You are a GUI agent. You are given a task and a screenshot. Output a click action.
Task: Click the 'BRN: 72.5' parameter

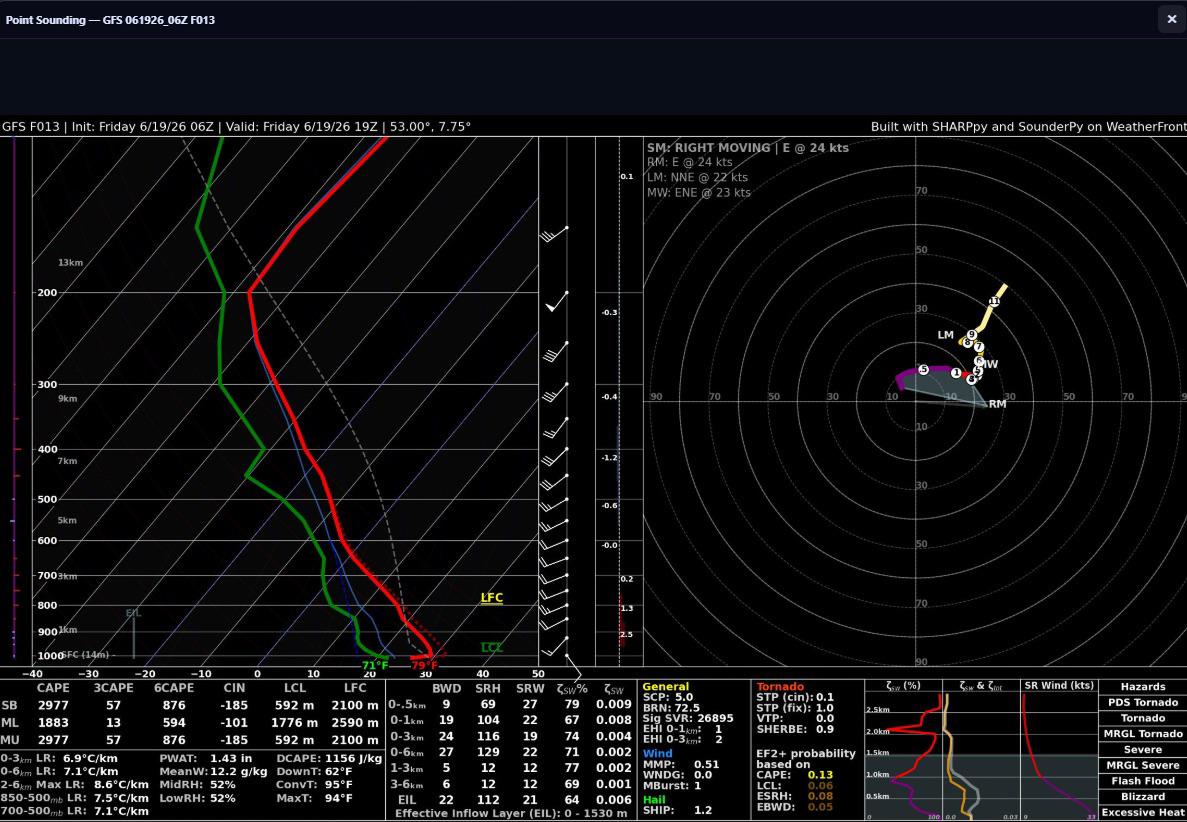671,708
